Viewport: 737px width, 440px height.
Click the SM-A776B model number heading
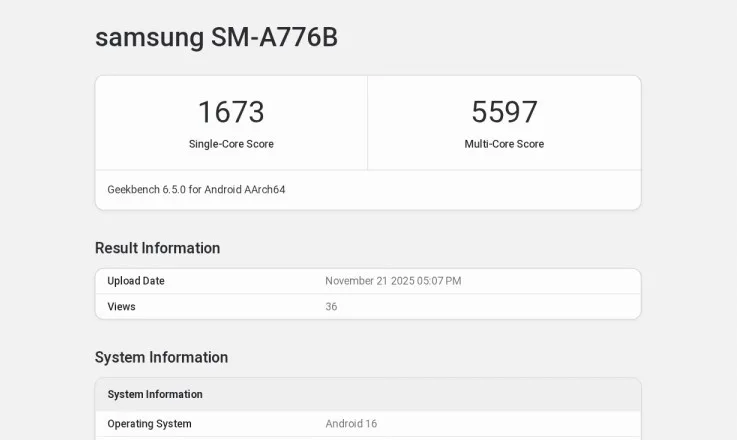[x=274, y=37]
